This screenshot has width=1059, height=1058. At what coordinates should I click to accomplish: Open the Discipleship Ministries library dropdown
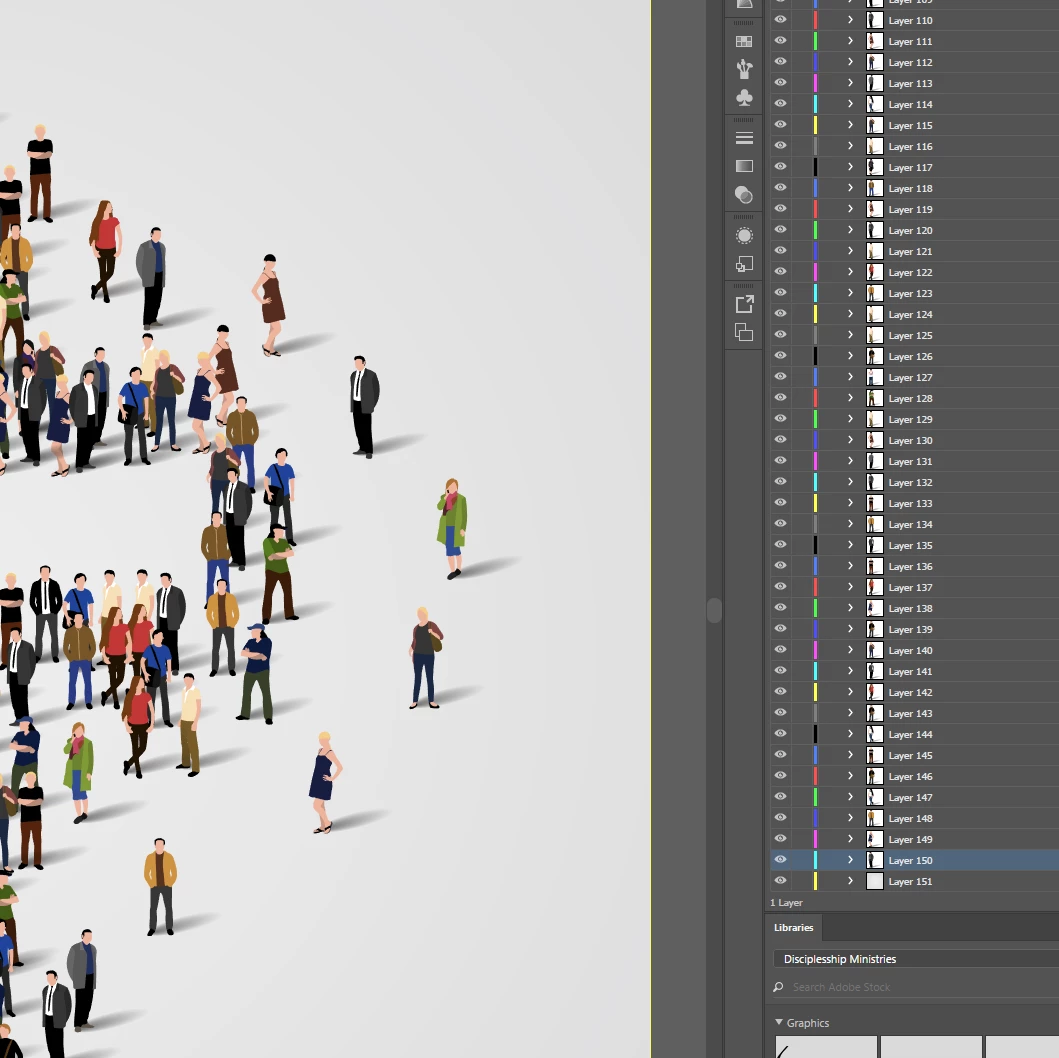pyautogui.click(x=916, y=959)
